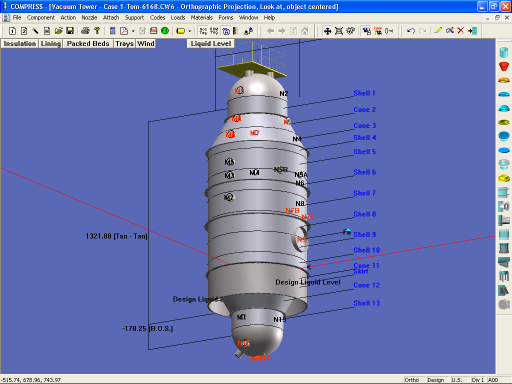Click the Trays button
Viewport: 512px width, 384px height.
pyautogui.click(x=124, y=44)
